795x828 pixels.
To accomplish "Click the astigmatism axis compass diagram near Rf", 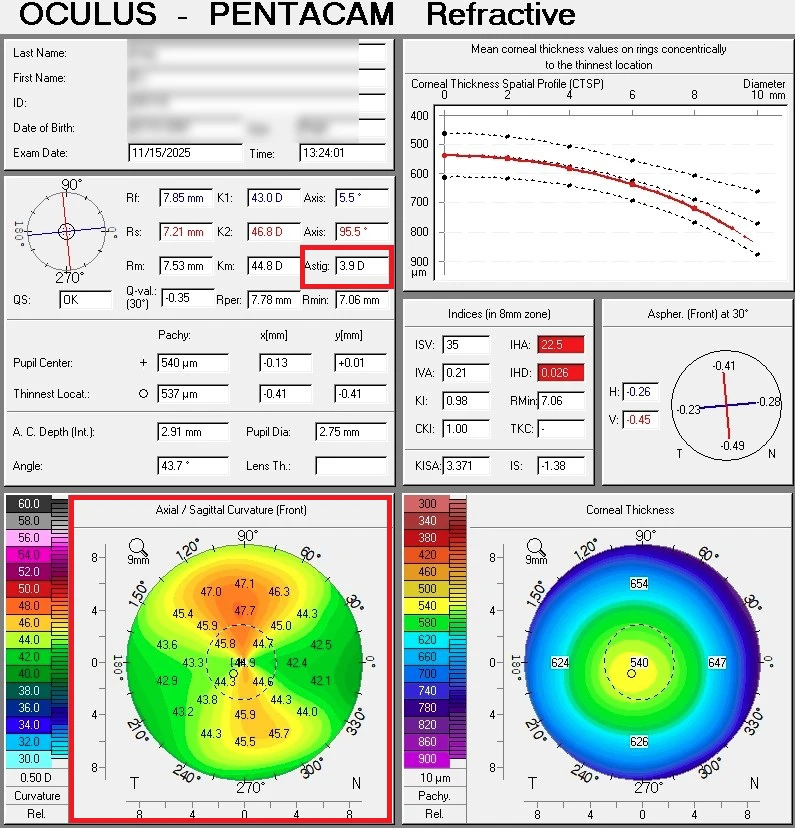I will (x=67, y=231).
